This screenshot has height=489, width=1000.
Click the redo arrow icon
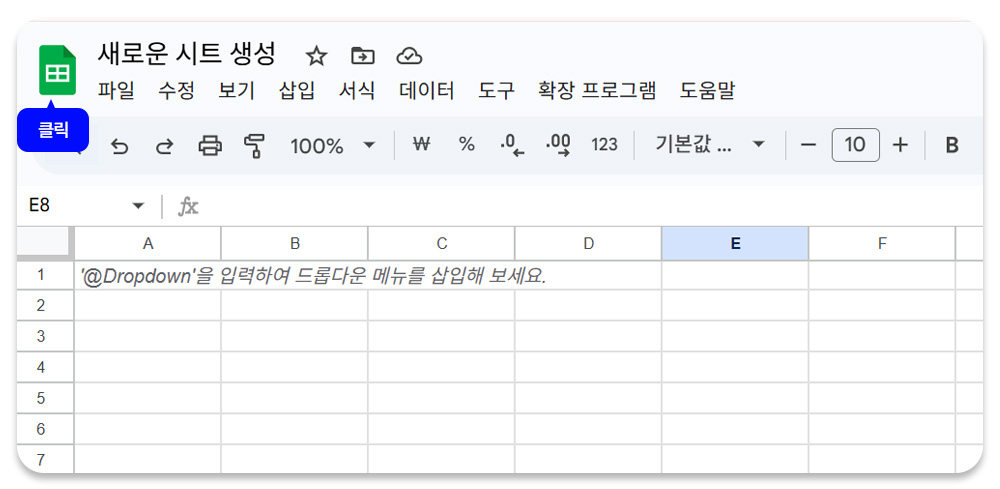click(165, 146)
